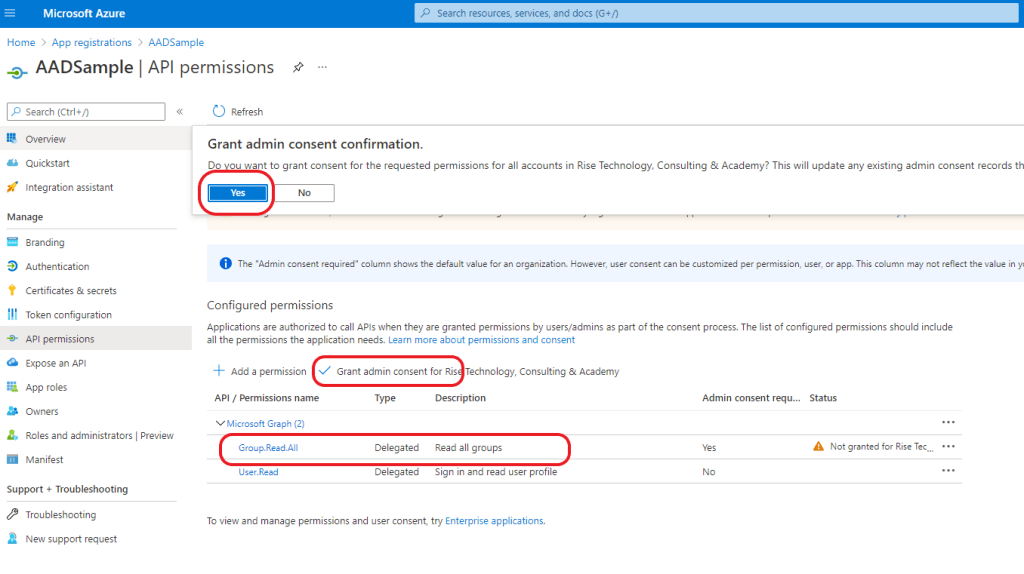Collapse the sidebar using double chevron
This screenshot has width=1024, height=574.
pyautogui.click(x=180, y=112)
